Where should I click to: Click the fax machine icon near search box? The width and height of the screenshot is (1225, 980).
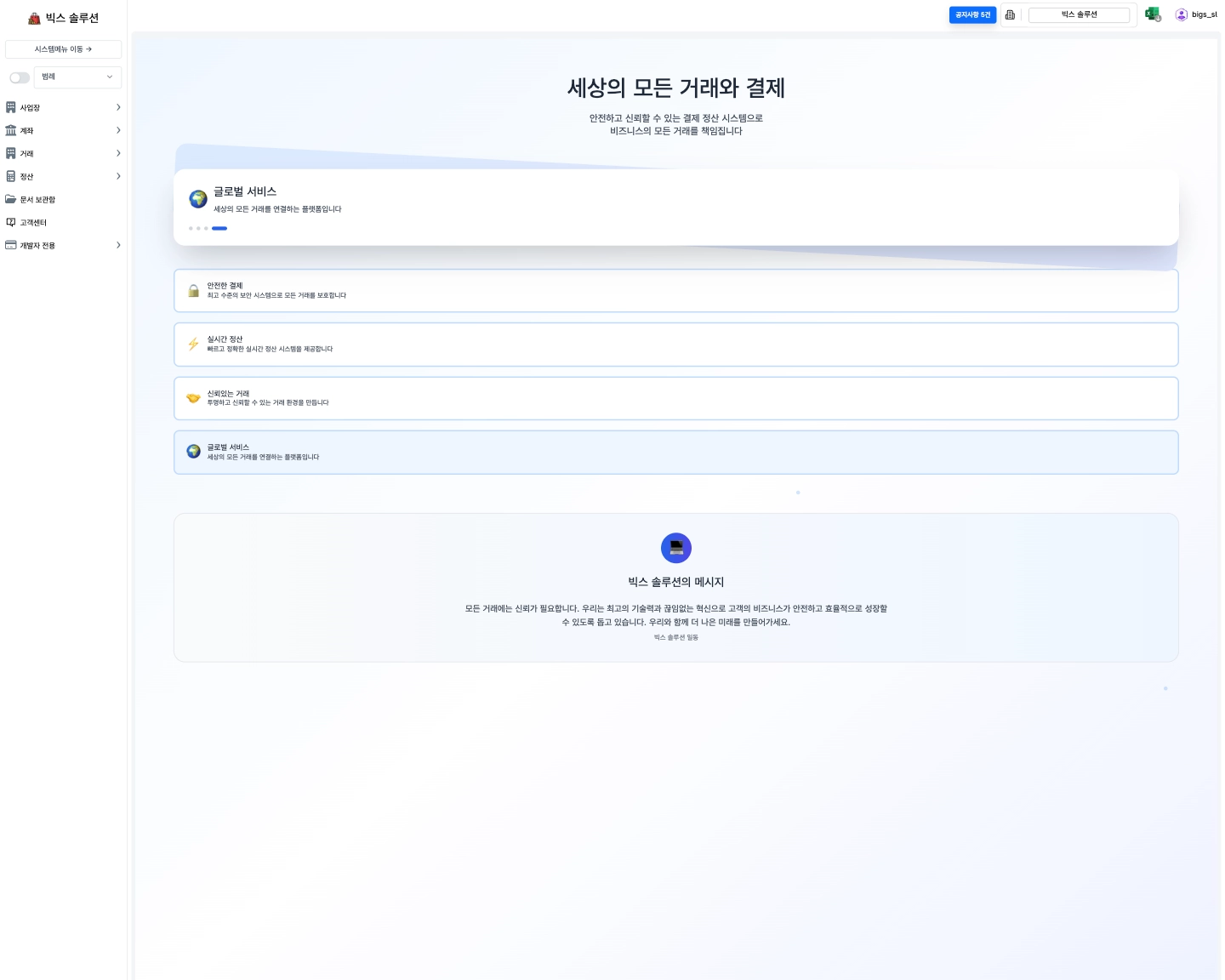point(1010,14)
